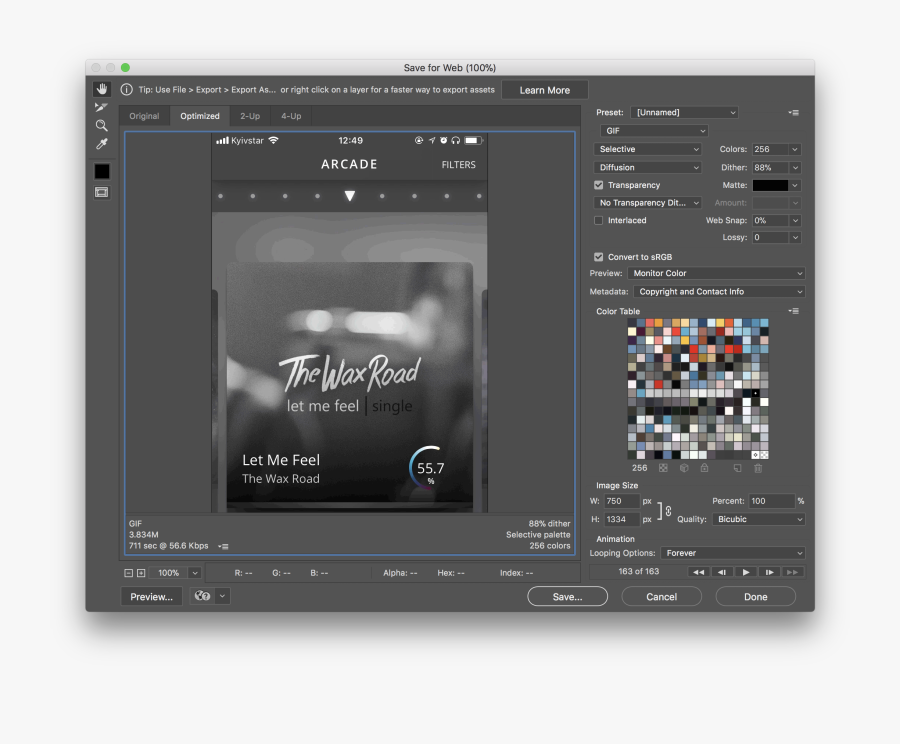The height and width of the screenshot is (744, 900).
Task: Select the black eyedropper color swatch
Action: coord(101,170)
